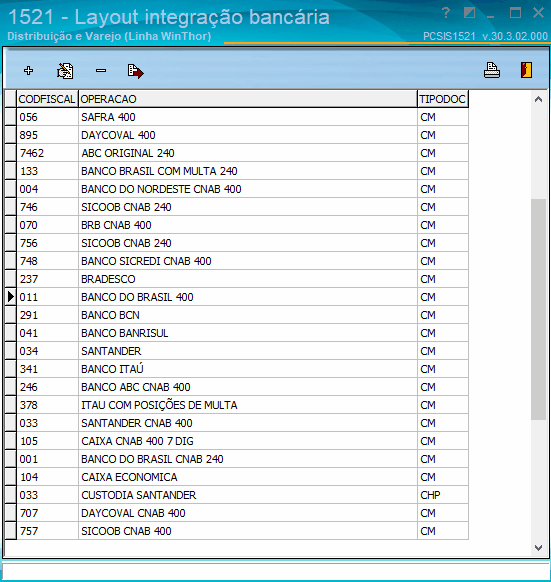Click the export layout arrow icon
The image size is (551, 582).
136,71
